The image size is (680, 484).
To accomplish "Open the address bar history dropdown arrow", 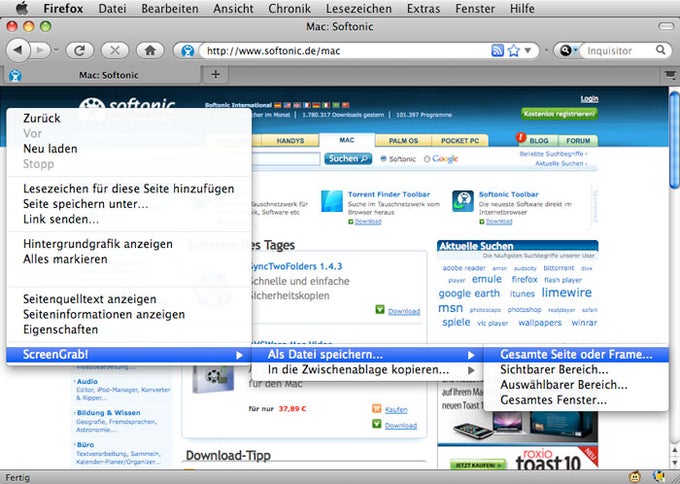I will (x=528, y=50).
